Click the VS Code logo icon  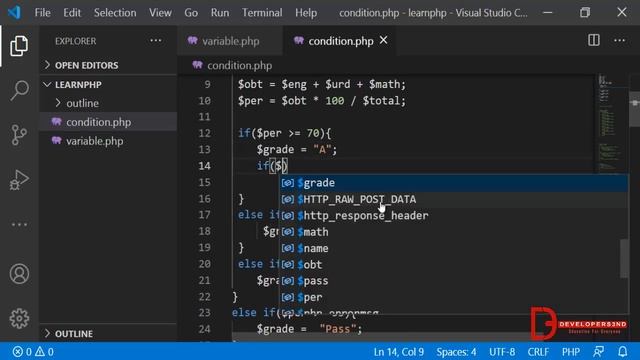click(x=14, y=12)
